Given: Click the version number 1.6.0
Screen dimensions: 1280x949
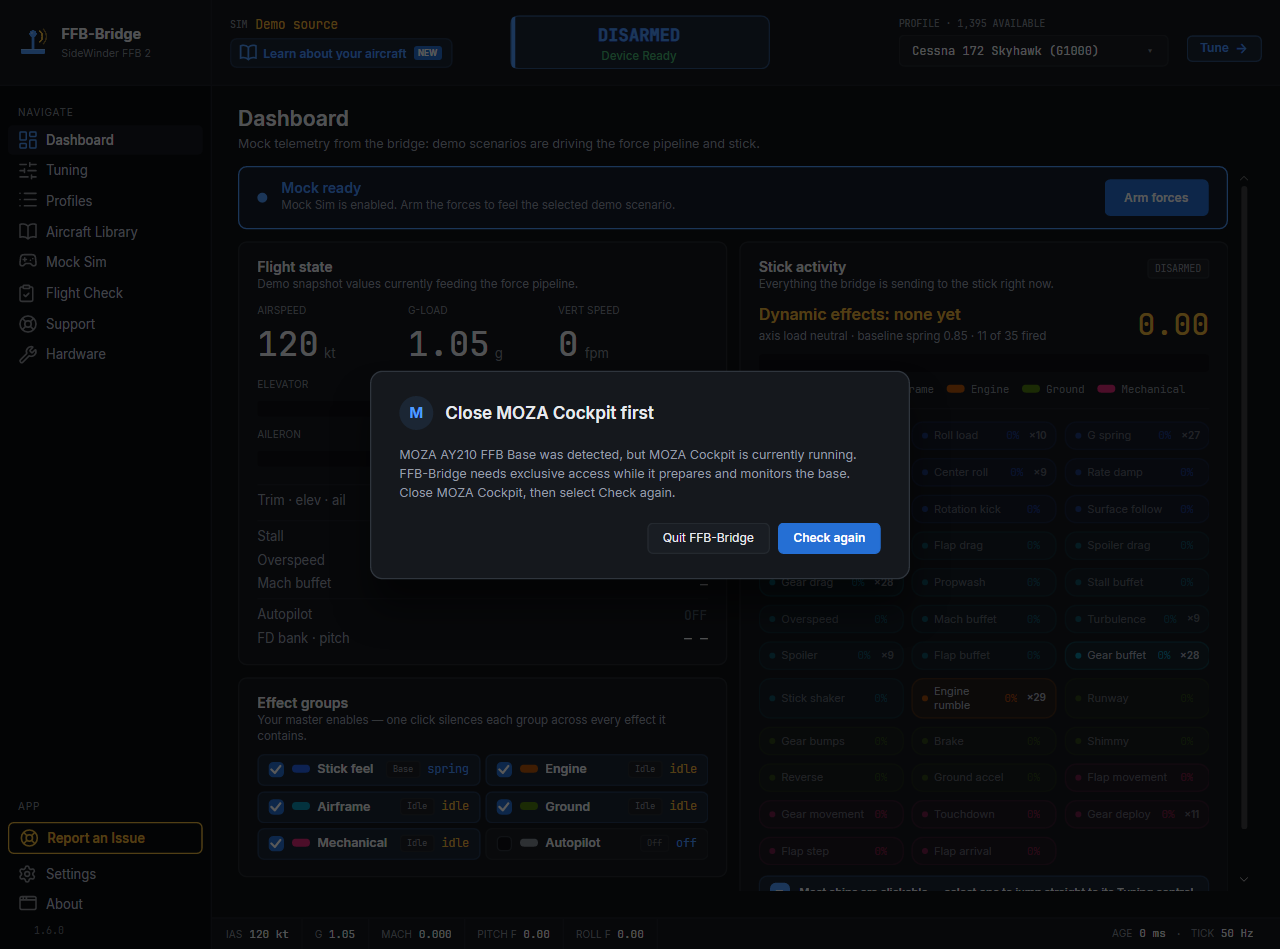Looking at the screenshot, I should click(49, 930).
